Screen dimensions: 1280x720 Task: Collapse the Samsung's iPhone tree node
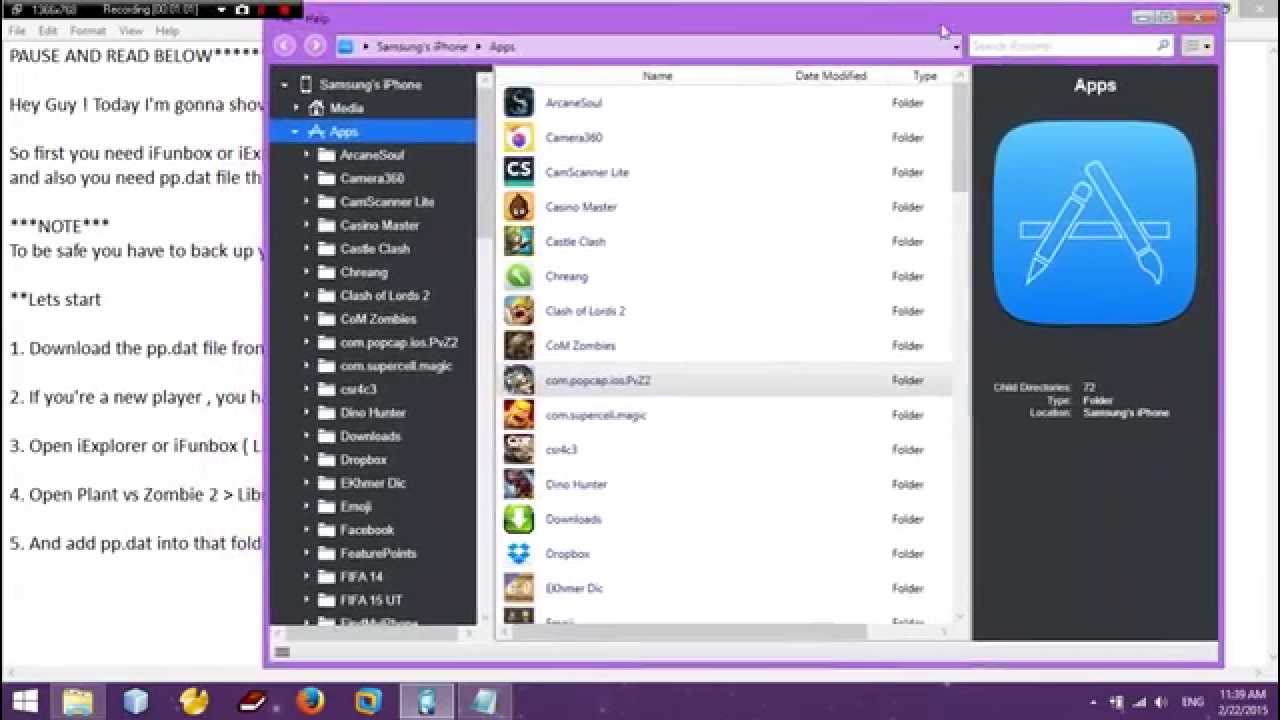click(285, 85)
